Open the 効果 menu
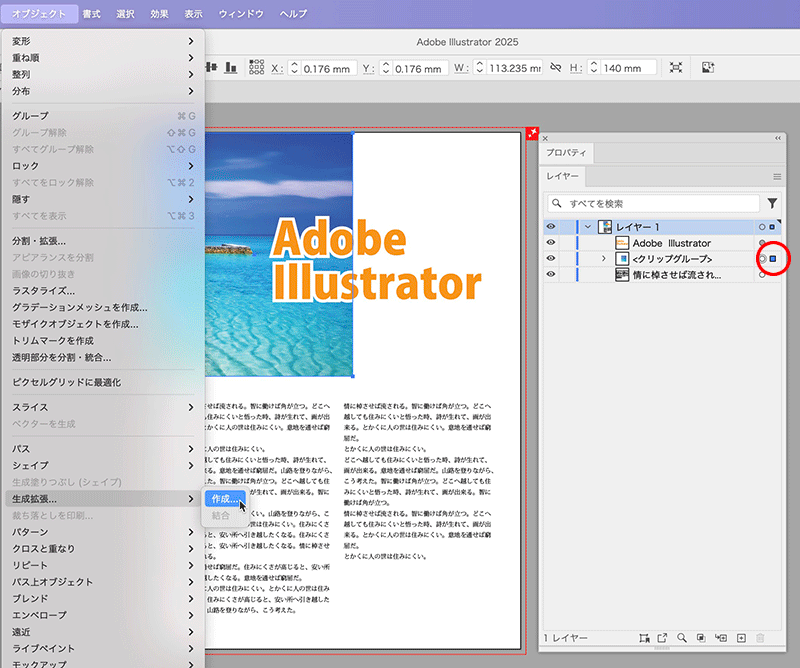The width and height of the screenshot is (800, 668). click(159, 14)
